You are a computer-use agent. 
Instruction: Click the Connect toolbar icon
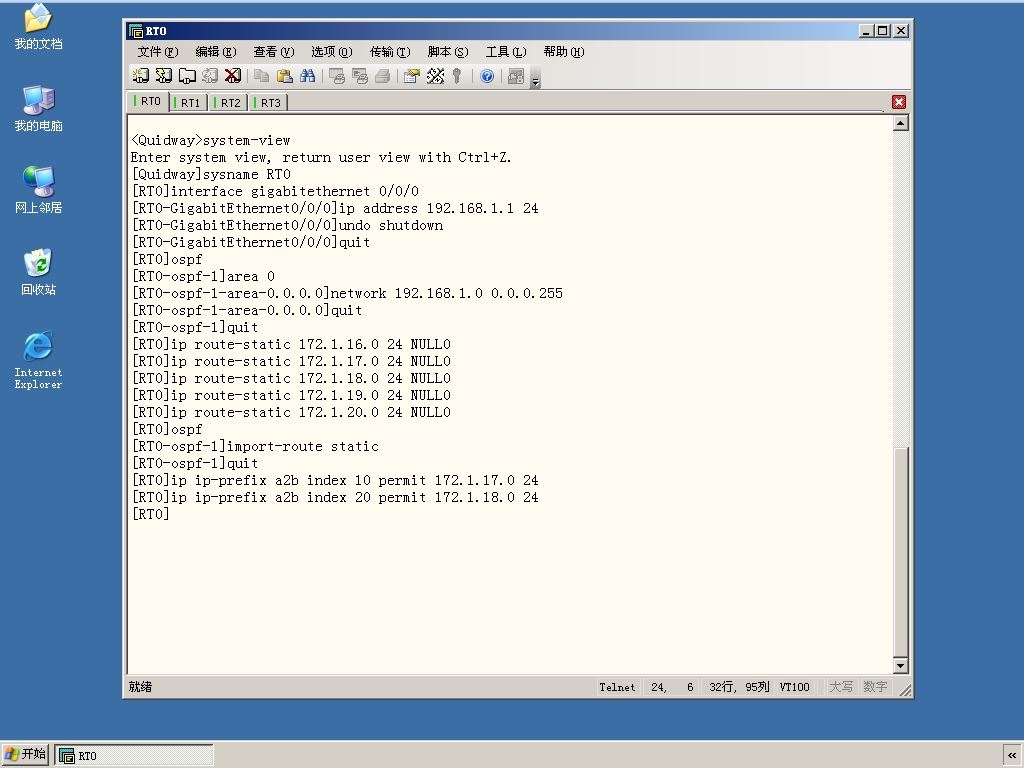coord(140,76)
